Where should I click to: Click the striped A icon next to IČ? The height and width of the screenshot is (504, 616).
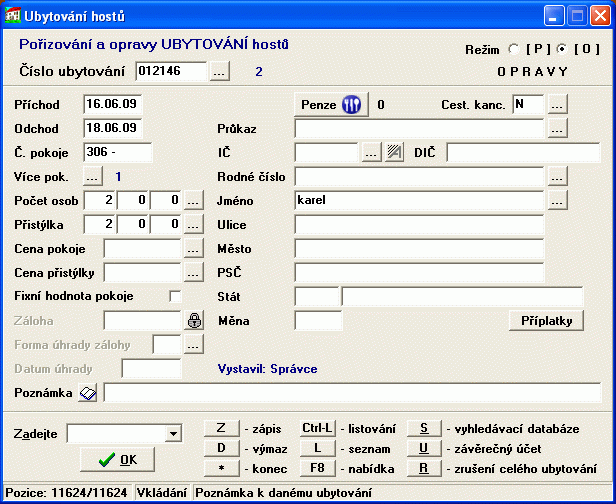(x=394, y=152)
